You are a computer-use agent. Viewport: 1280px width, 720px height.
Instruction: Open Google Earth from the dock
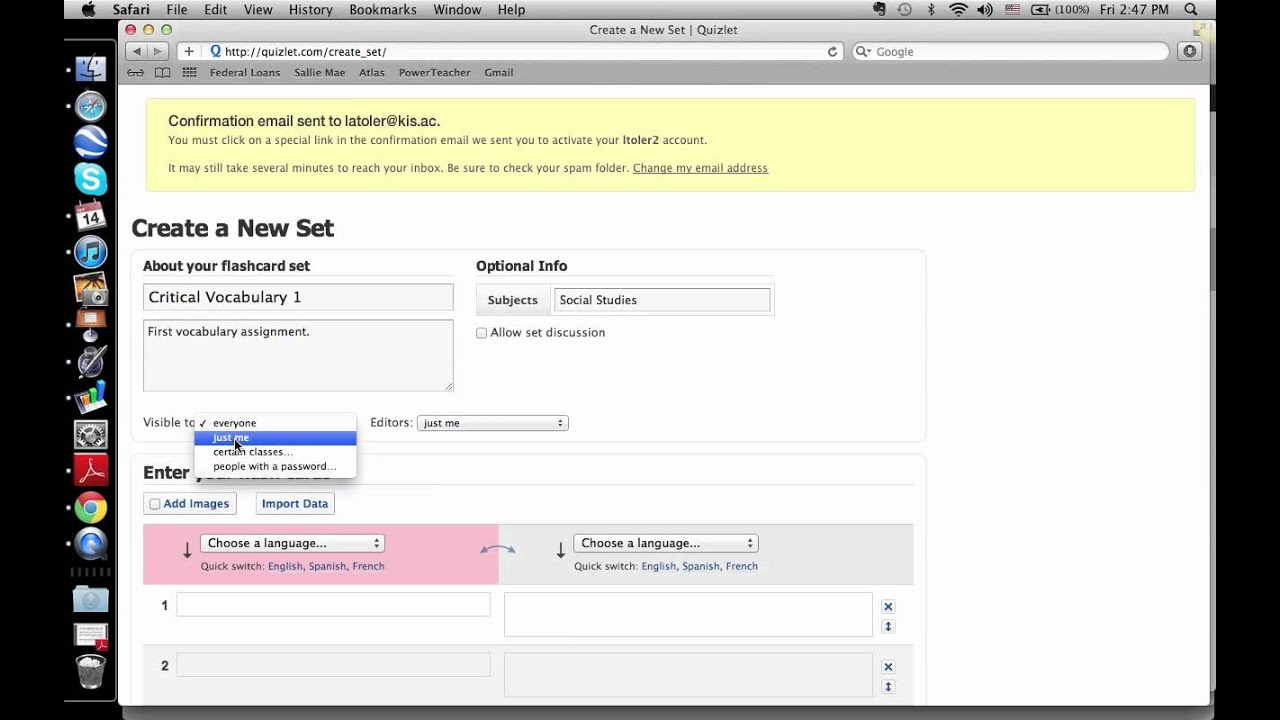90,142
